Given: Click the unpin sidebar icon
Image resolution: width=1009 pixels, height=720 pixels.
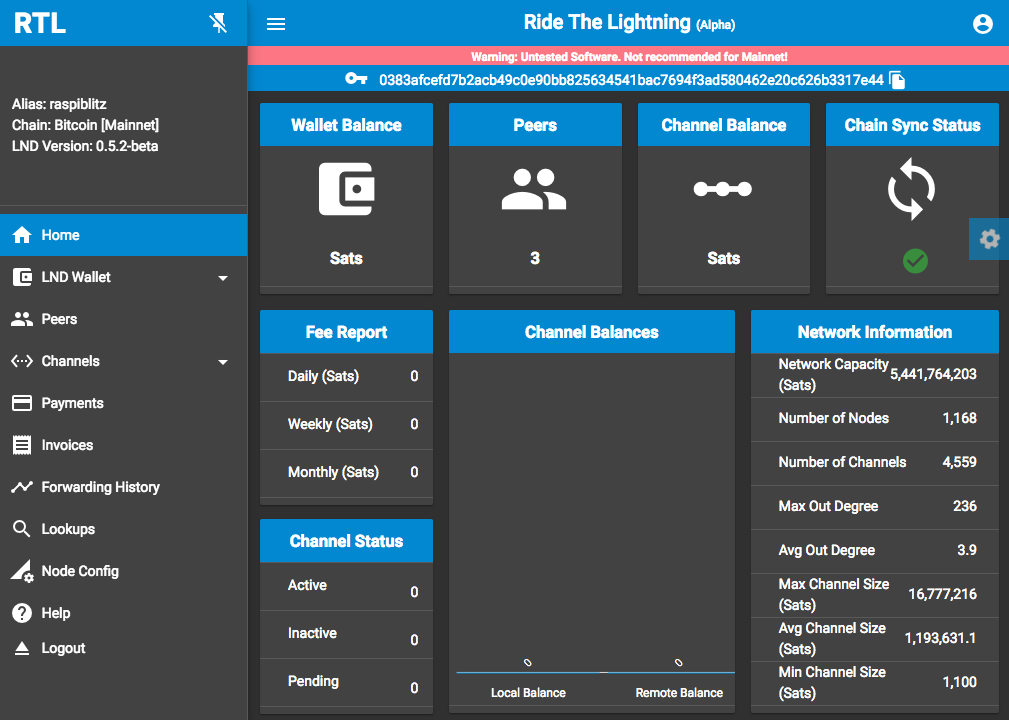Looking at the screenshot, I should [x=219, y=24].
